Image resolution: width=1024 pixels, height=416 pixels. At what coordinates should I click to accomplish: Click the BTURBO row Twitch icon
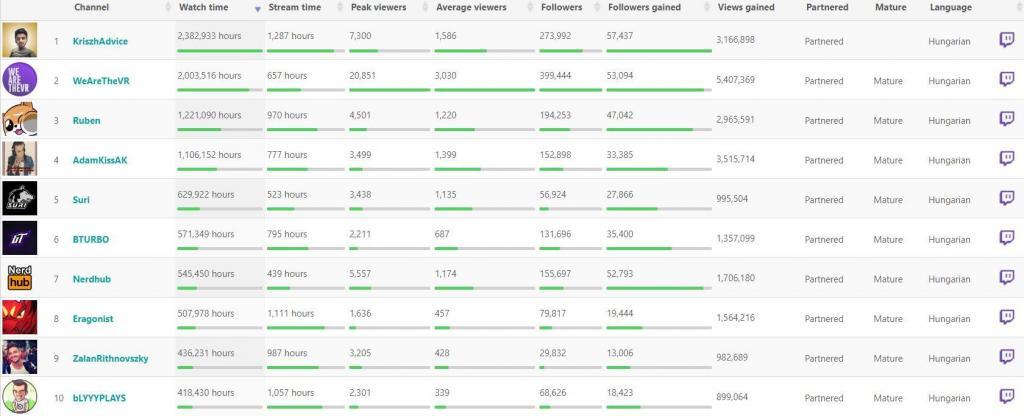tap(1006, 239)
